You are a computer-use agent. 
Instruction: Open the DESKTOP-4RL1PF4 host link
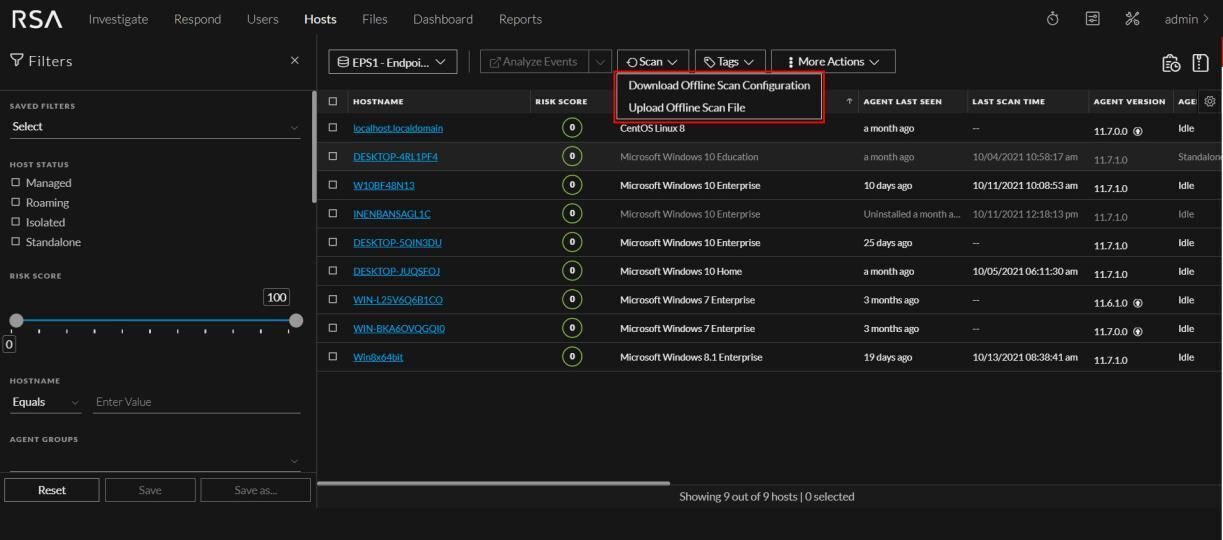pyautogui.click(x=395, y=157)
